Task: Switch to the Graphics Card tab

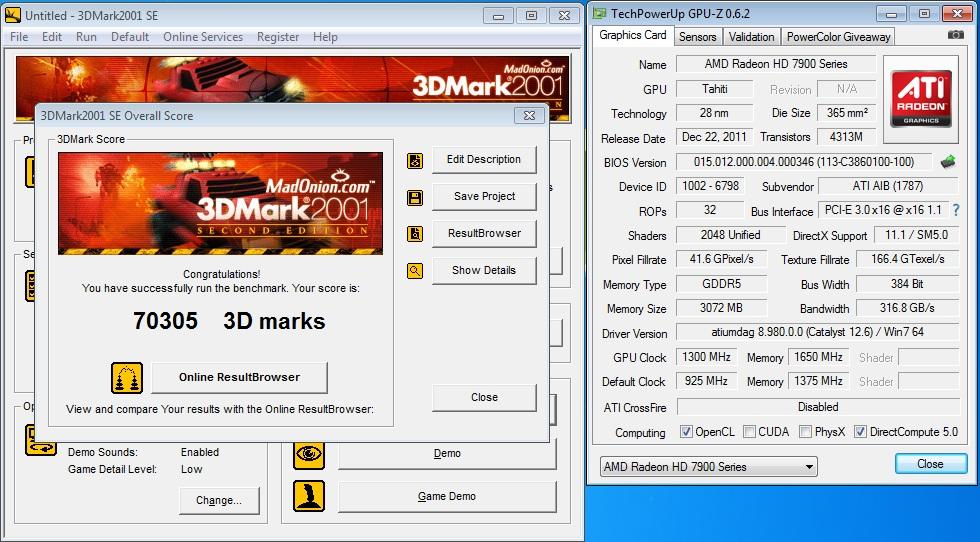Action: [x=632, y=35]
